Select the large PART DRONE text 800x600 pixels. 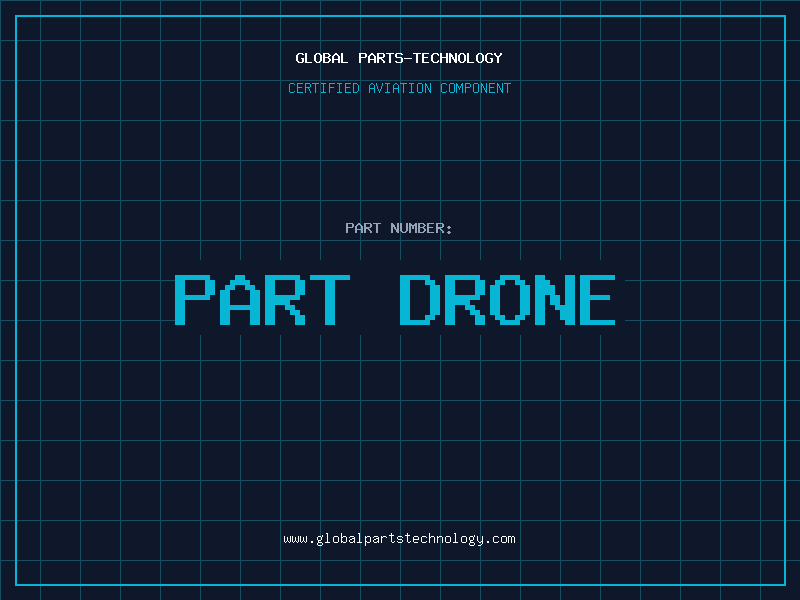395,300
